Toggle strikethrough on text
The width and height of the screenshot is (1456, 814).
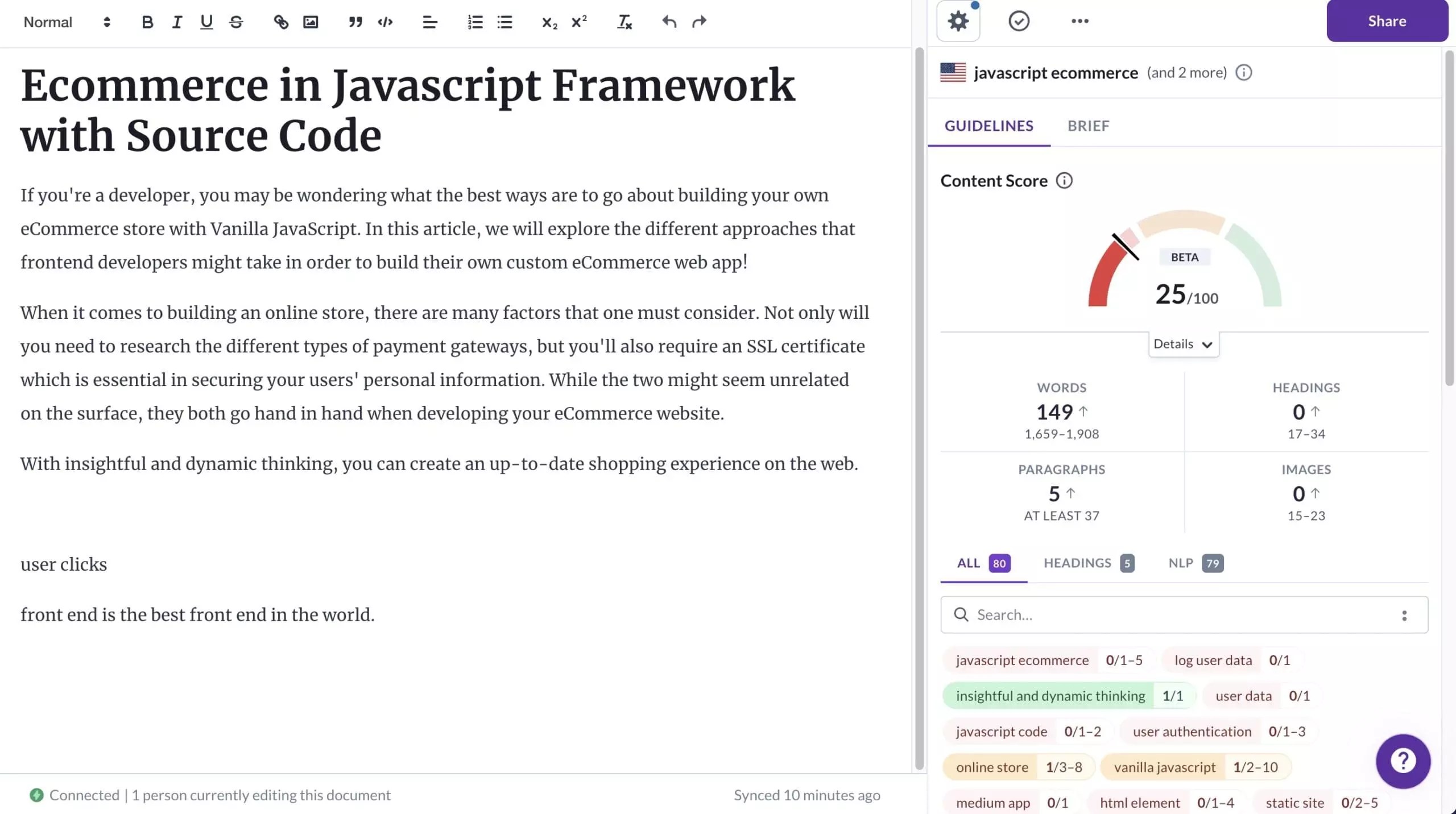click(236, 22)
